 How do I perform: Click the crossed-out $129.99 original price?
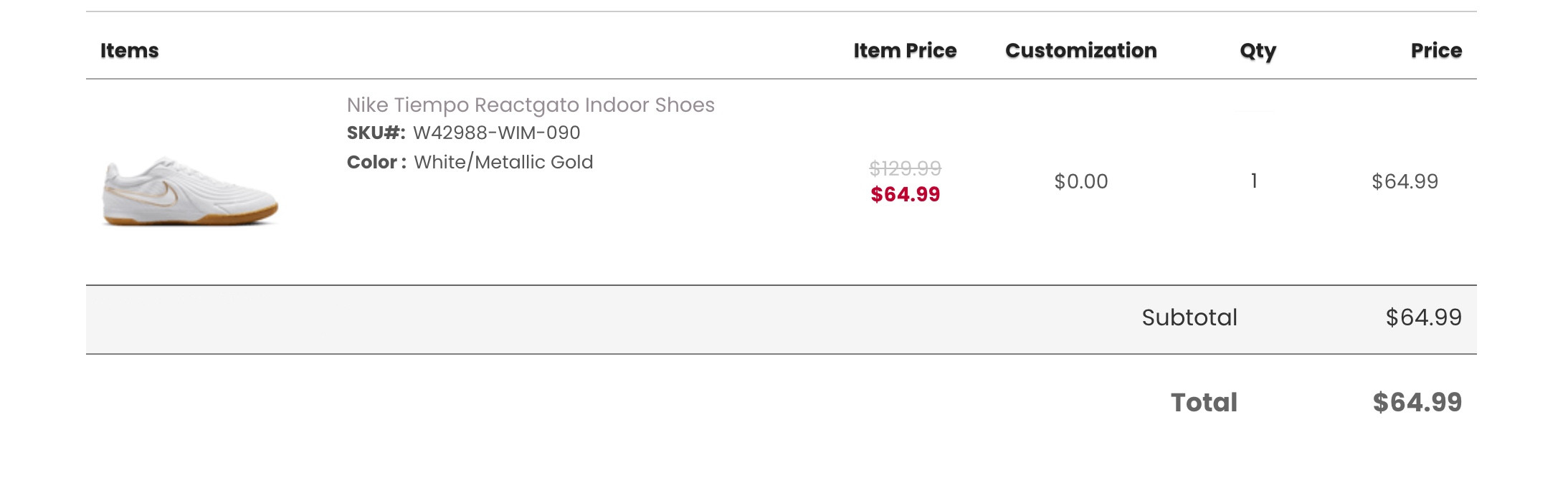(x=905, y=168)
